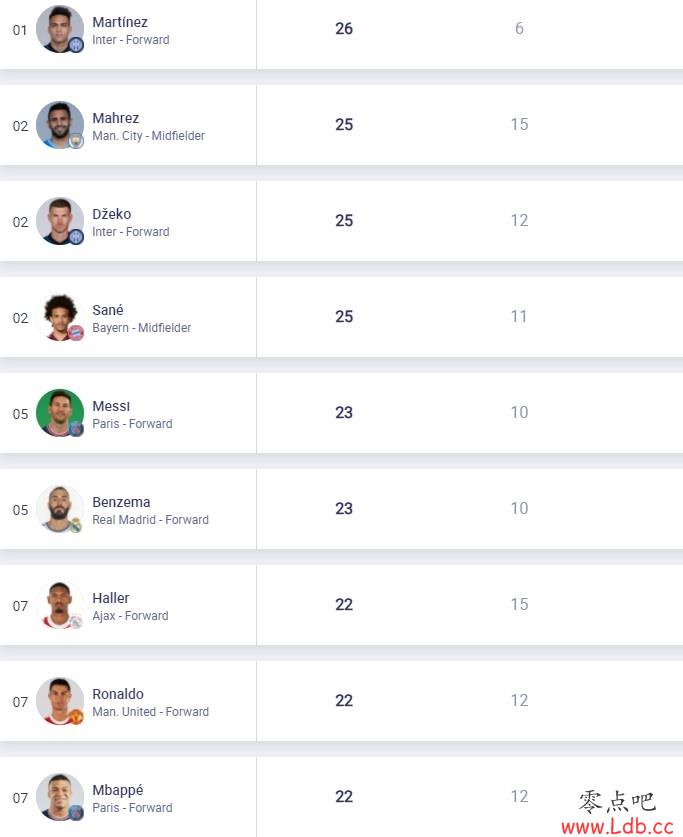Click the Man. City badge on Mahrez's photo
Screen dimensions: 683x837
click(x=76, y=140)
